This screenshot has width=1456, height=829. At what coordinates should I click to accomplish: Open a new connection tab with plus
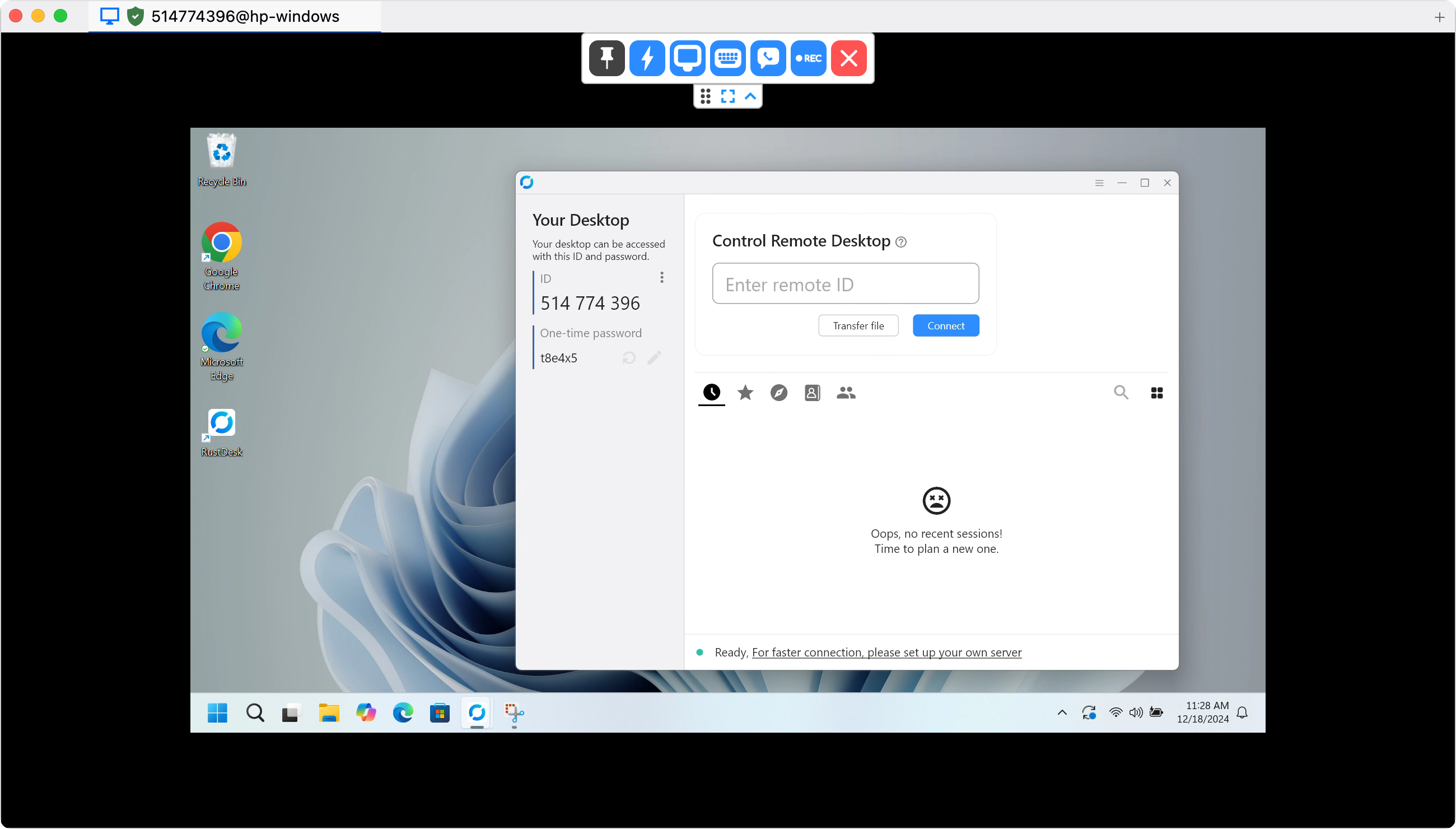(x=1440, y=17)
